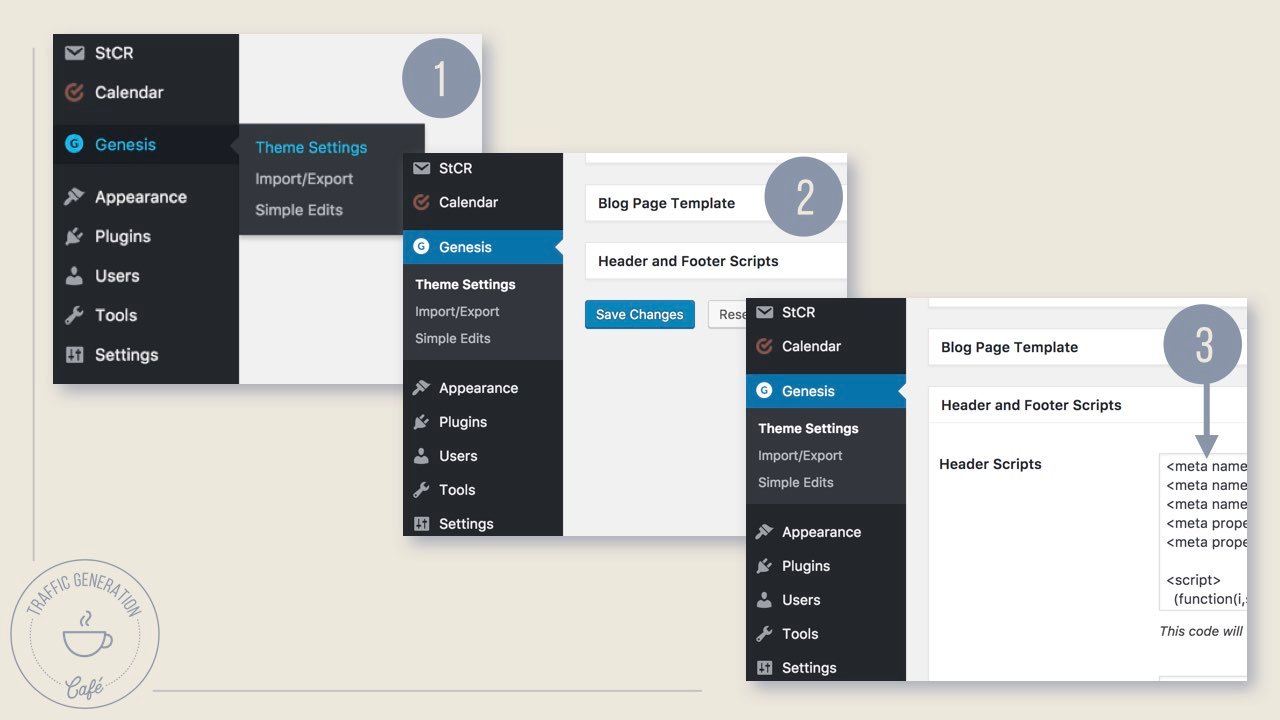The image size is (1280, 720).
Task: Open Simple Edits from the Genesis flyout menu
Action: pyautogui.click(x=299, y=210)
